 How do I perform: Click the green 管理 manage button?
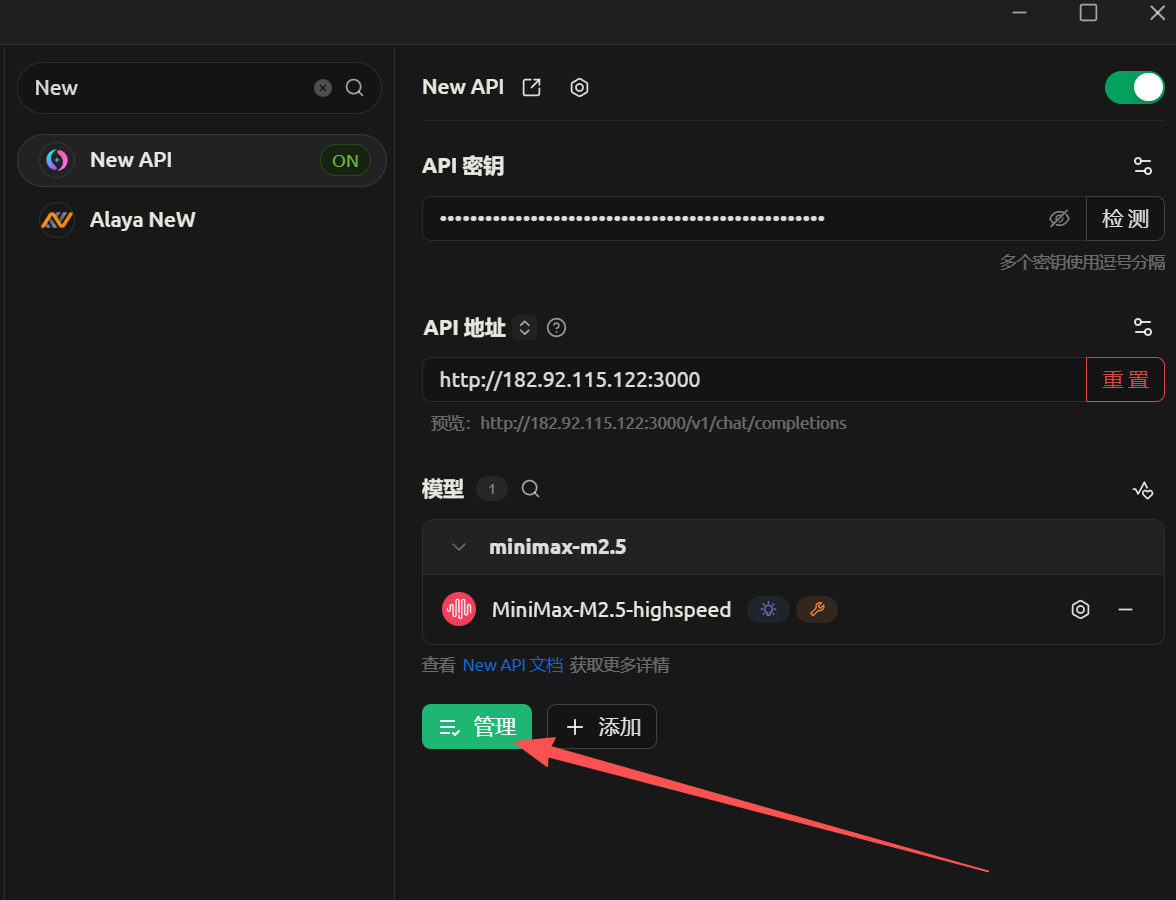(477, 727)
